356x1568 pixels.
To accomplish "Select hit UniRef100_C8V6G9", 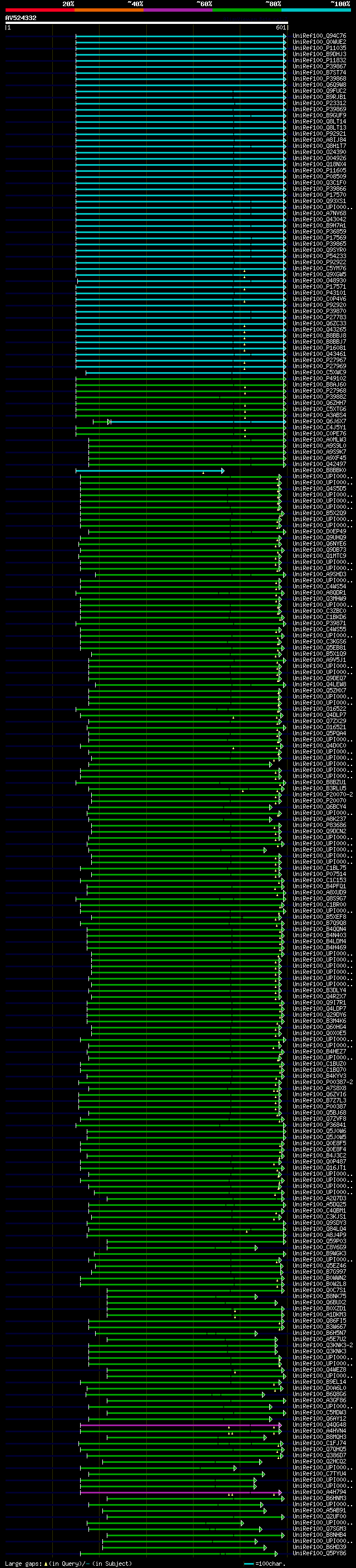I will pyautogui.click(x=319, y=1247).
